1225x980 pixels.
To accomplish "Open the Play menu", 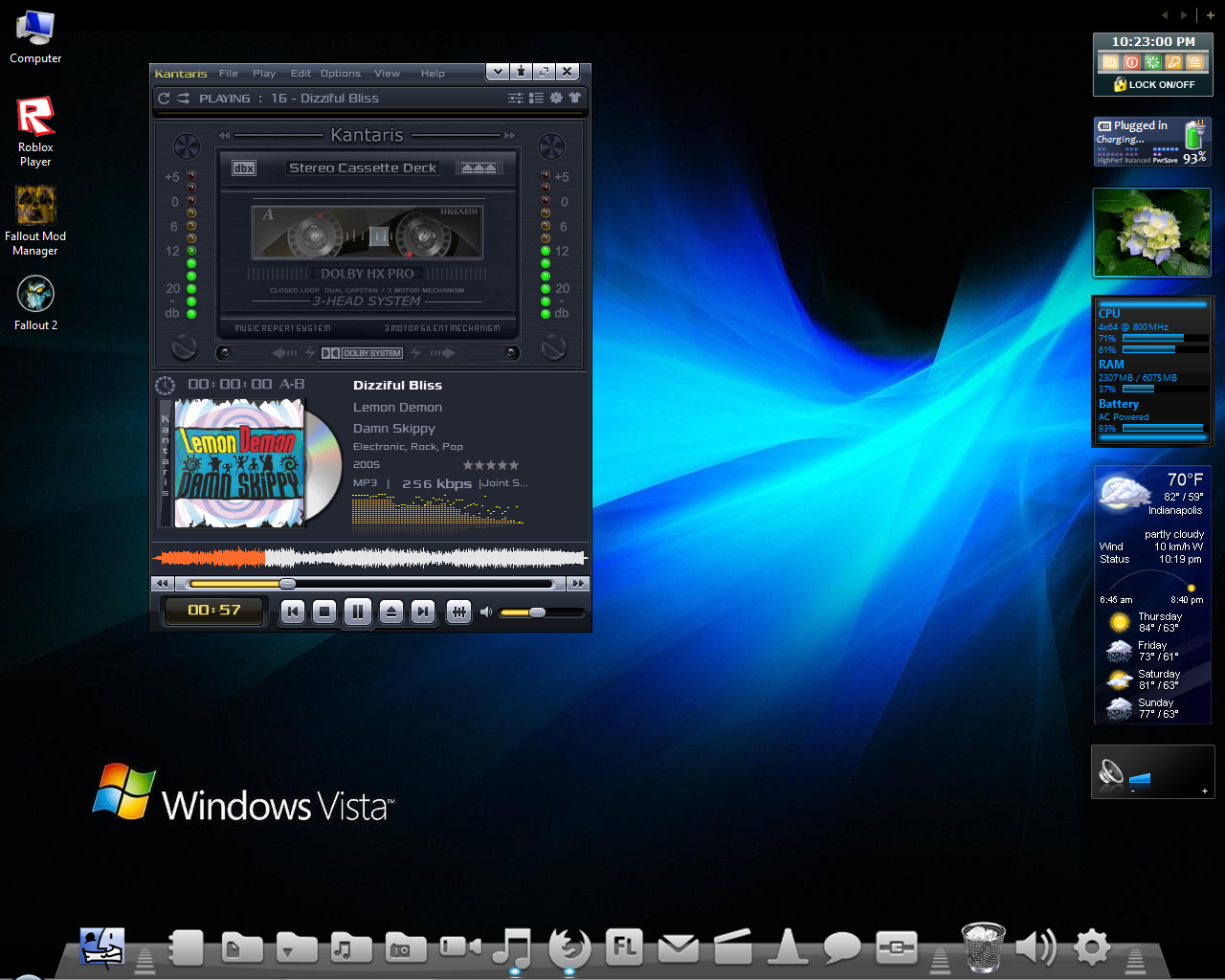I will tap(264, 73).
